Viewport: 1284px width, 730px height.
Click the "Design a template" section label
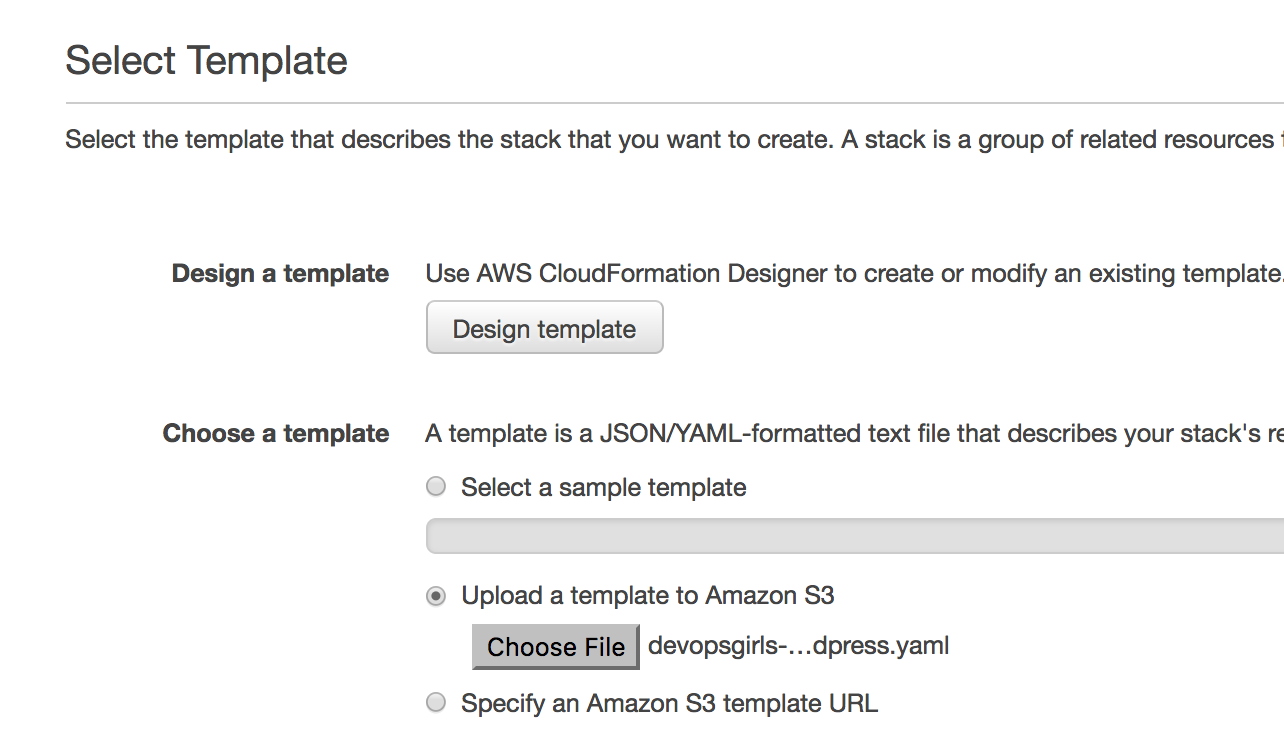coord(280,274)
